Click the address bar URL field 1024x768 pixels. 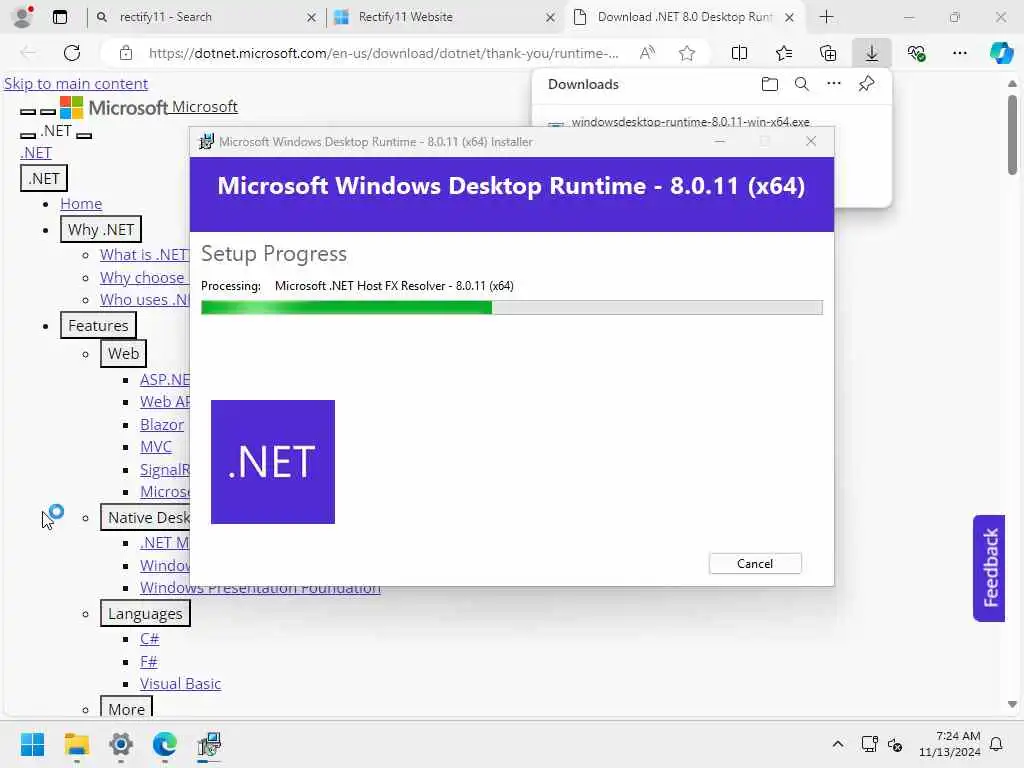coord(383,53)
